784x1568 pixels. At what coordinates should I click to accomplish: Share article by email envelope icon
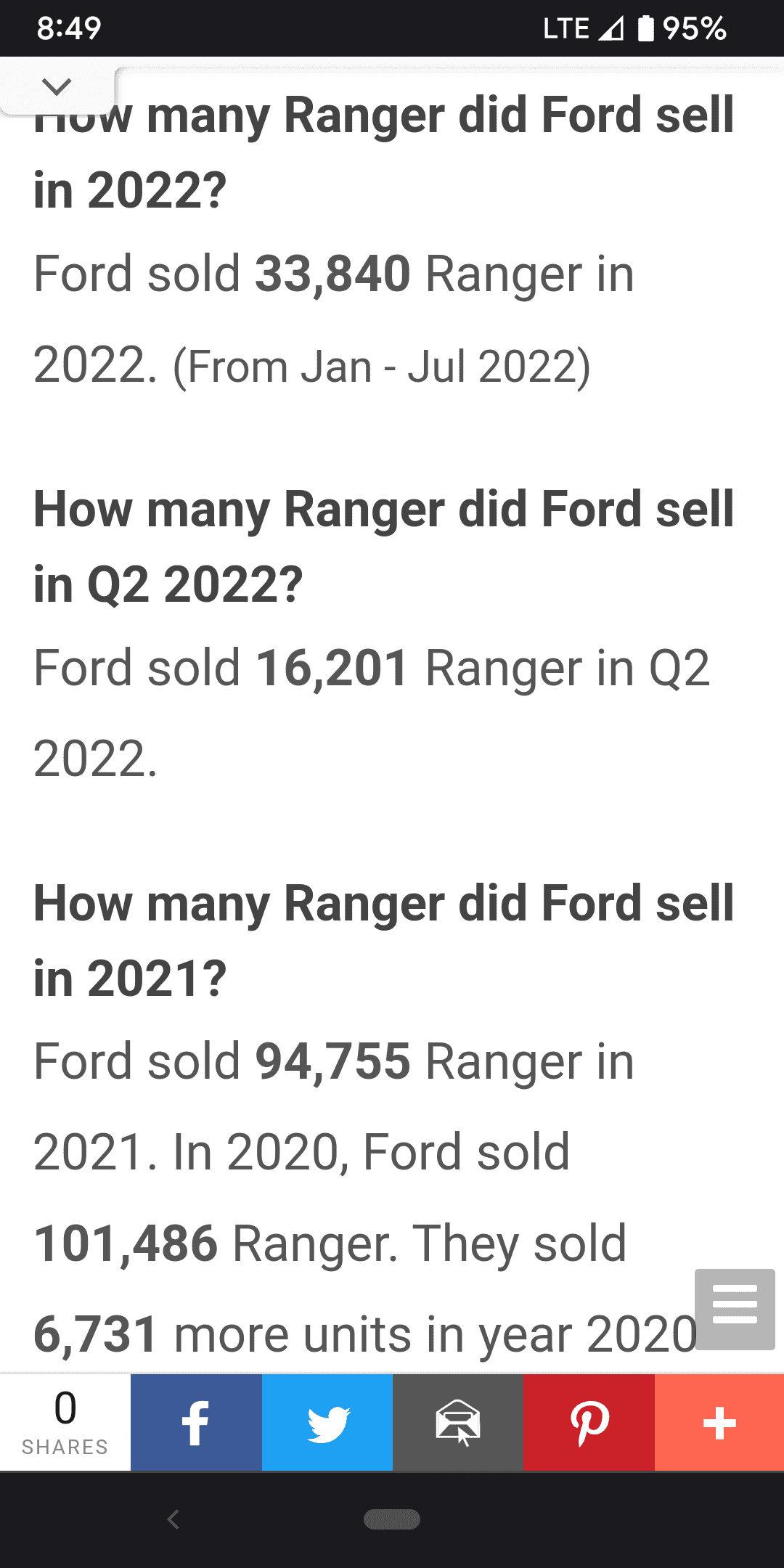[458, 1422]
